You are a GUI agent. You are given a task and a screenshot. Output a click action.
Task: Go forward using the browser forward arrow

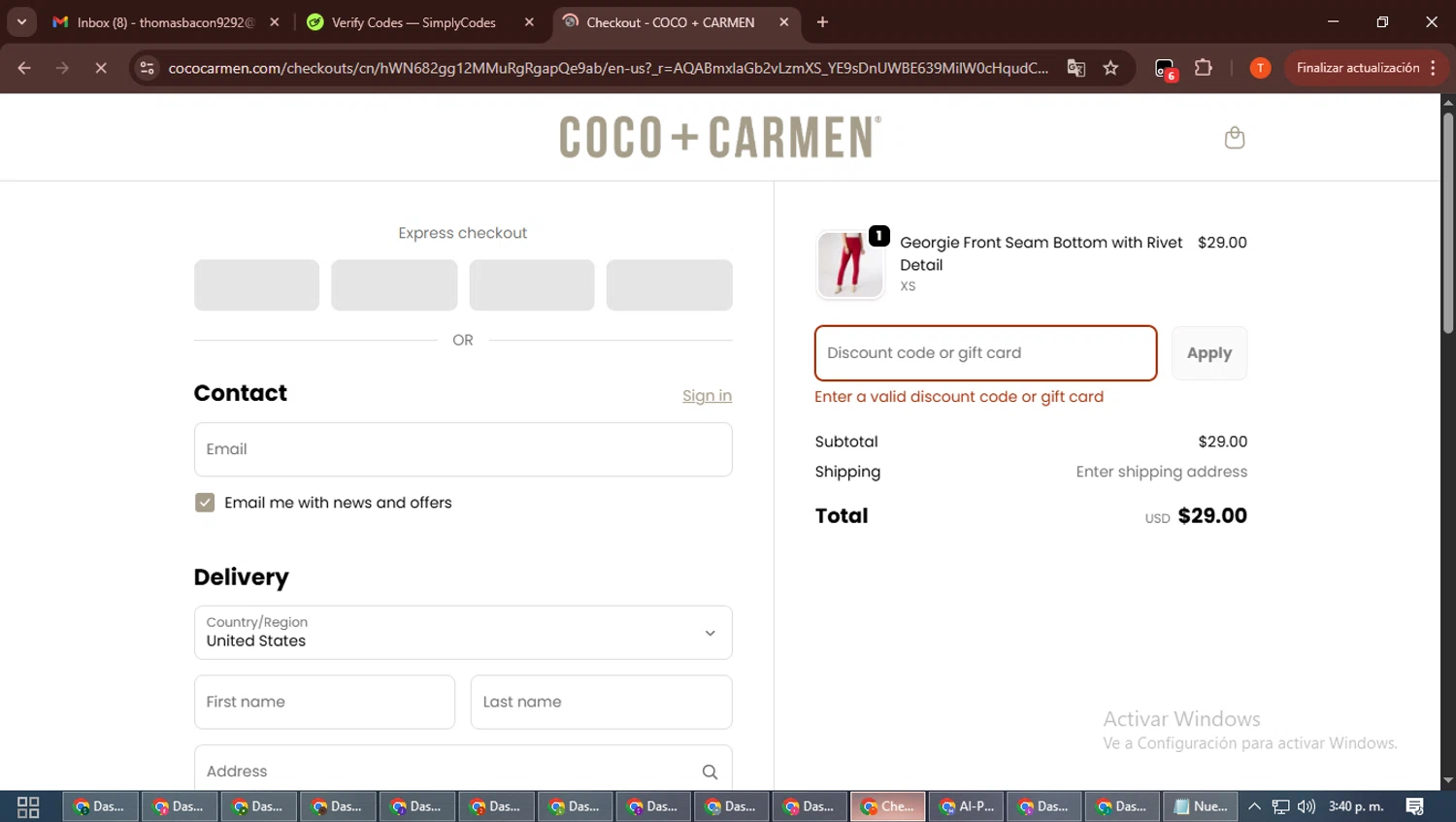coord(62,68)
